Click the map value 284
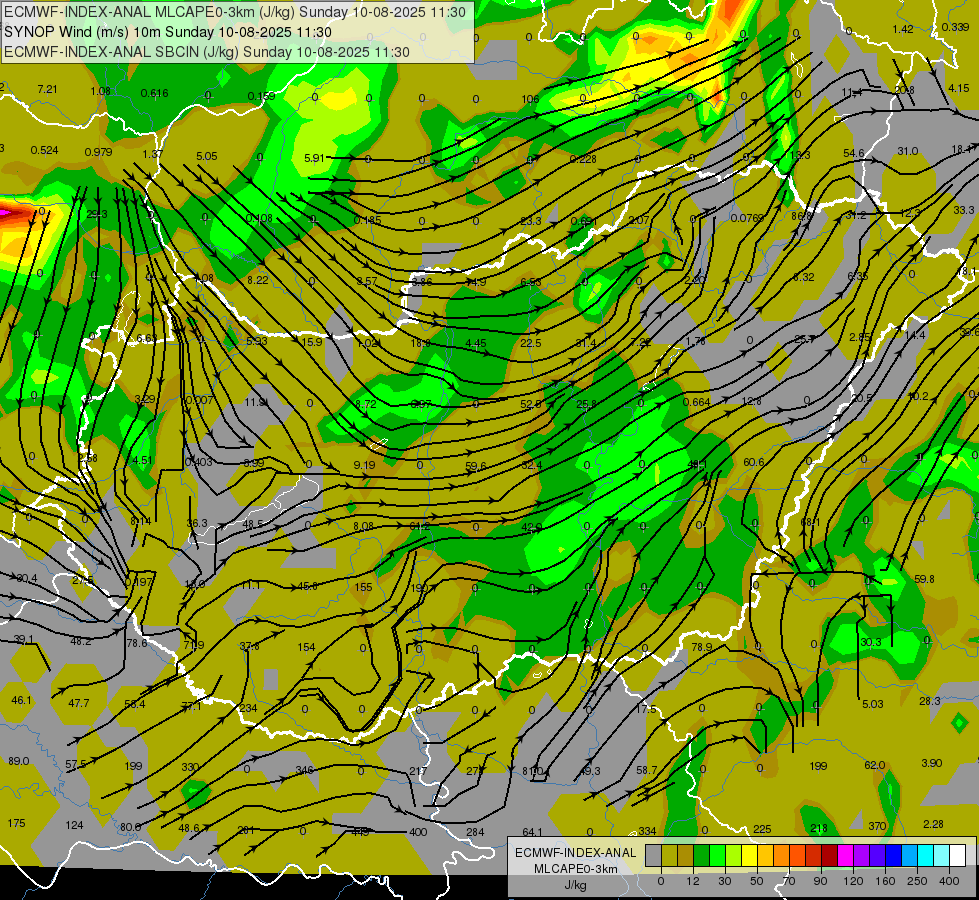The height and width of the screenshot is (900, 979). tap(475, 832)
